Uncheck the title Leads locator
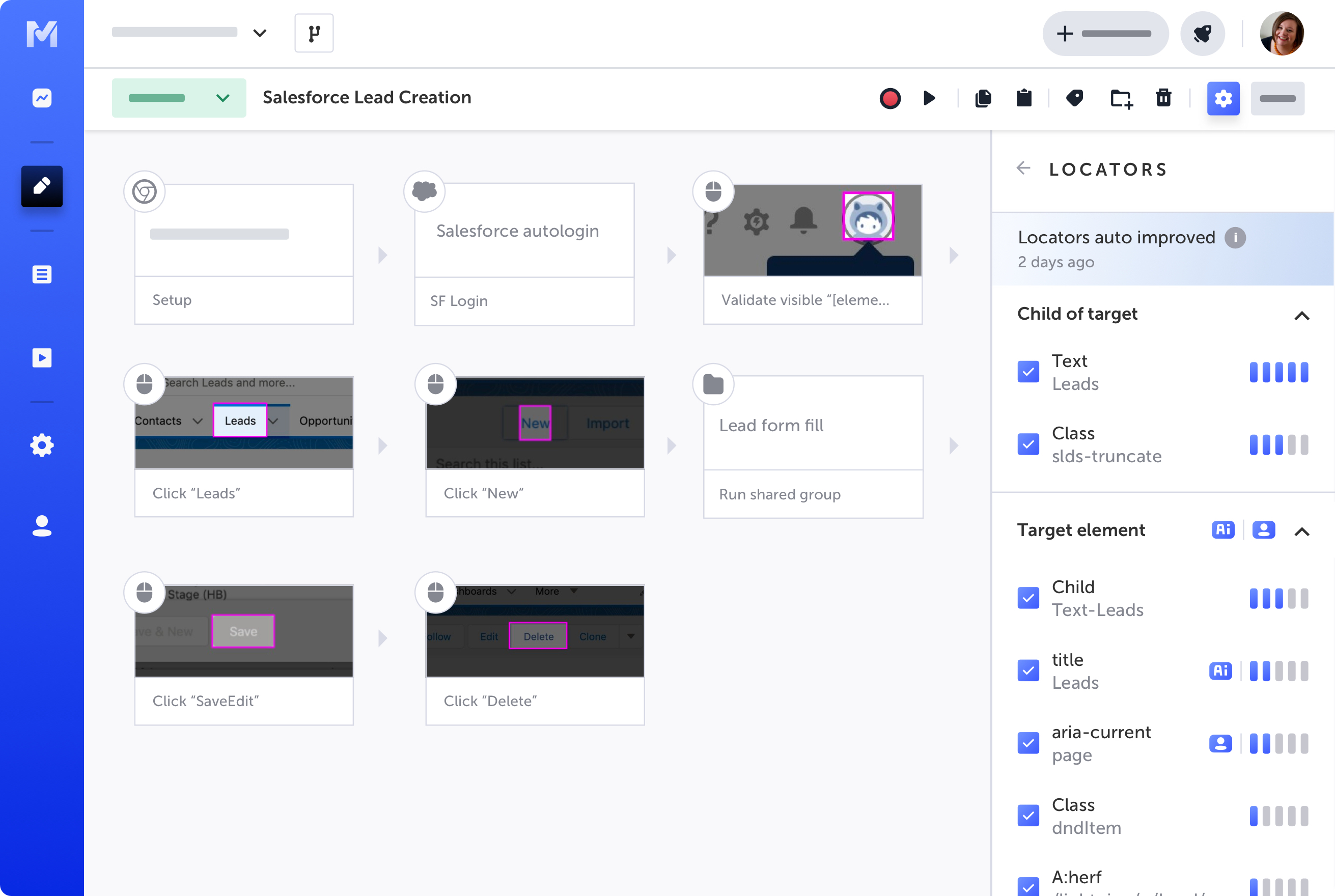 [x=1028, y=671]
